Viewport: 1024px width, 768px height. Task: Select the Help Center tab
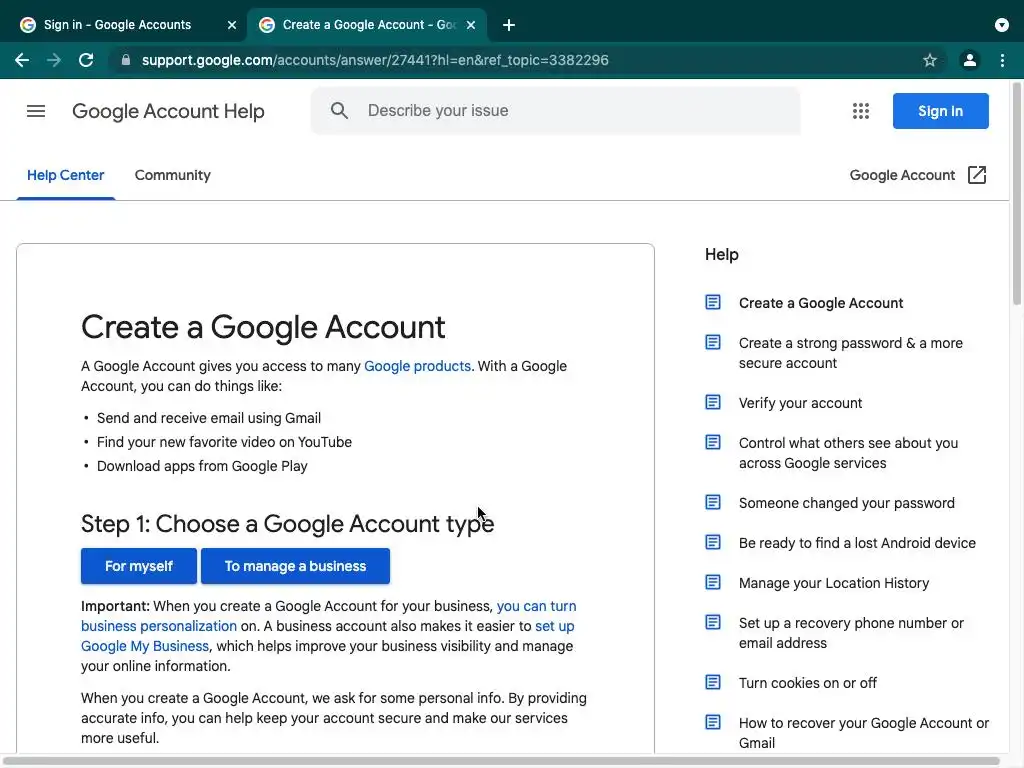pyautogui.click(x=65, y=175)
